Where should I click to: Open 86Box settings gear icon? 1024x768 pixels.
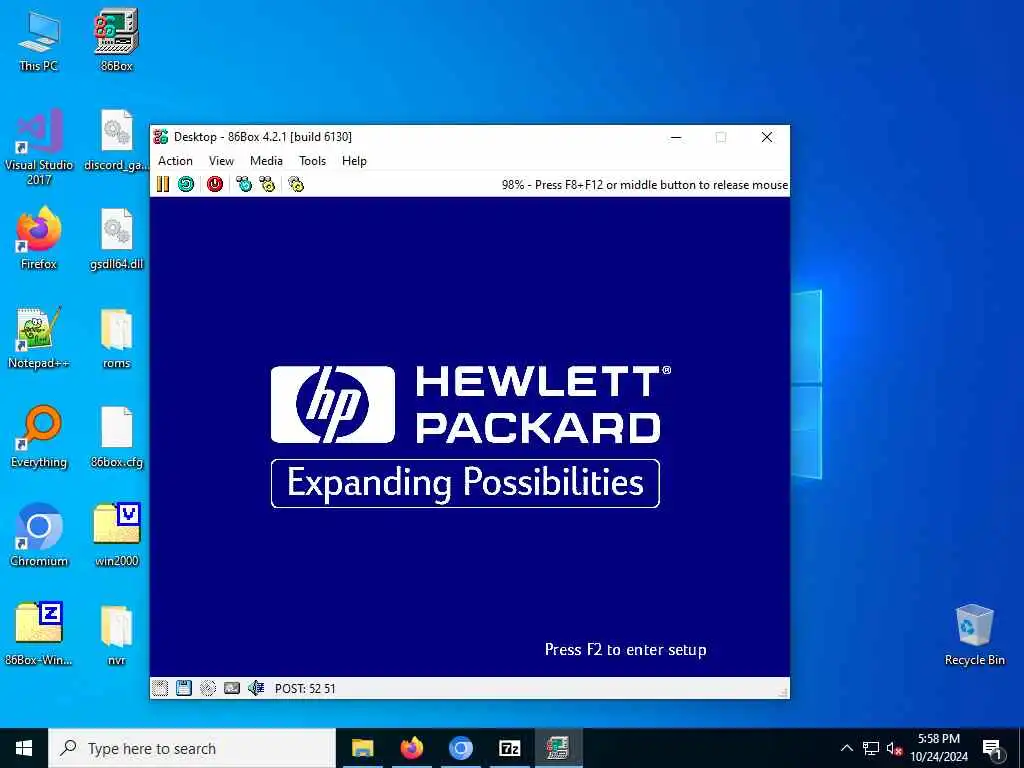pos(296,184)
